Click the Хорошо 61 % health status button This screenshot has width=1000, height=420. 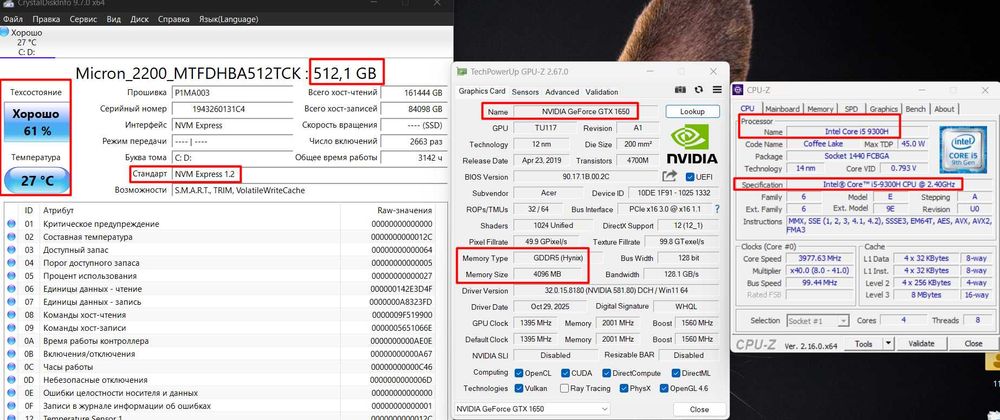point(36,121)
